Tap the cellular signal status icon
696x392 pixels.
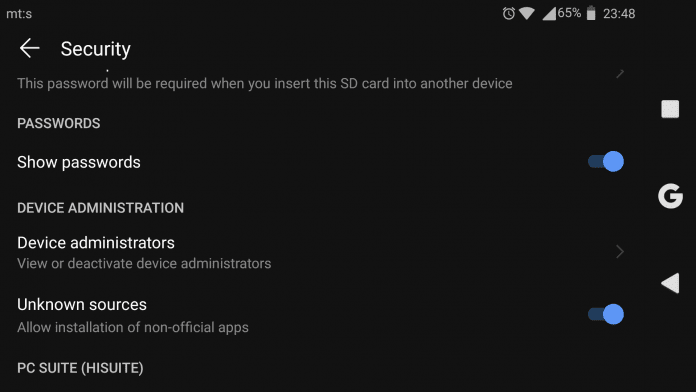click(x=549, y=14)
